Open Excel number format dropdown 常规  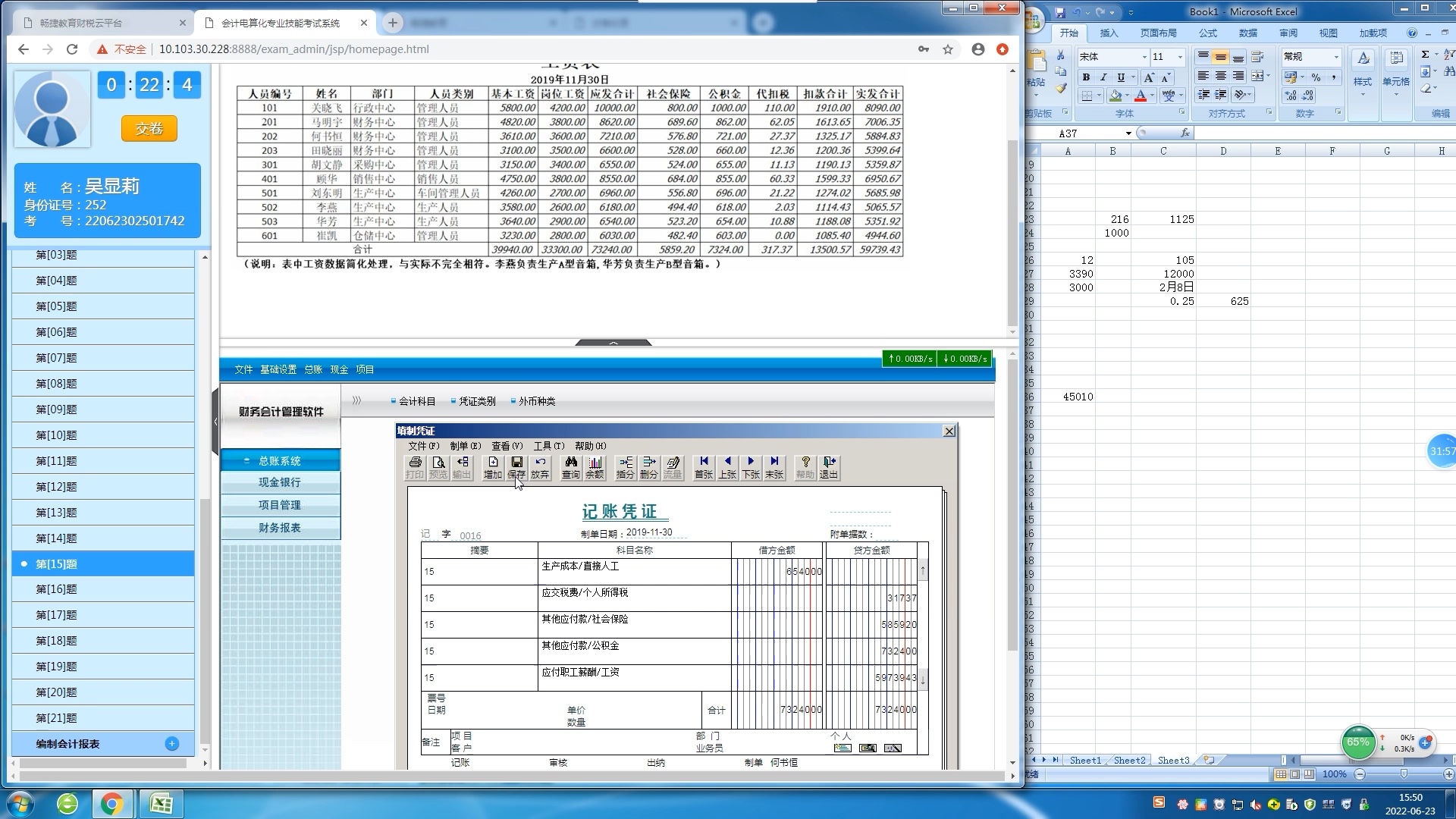(1336, 57)
